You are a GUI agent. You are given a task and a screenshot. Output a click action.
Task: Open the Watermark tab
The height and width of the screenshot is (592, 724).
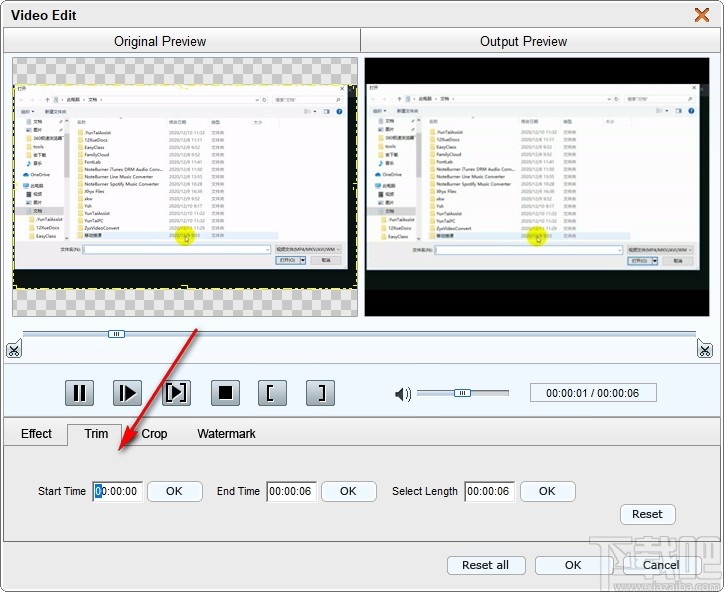226,434
